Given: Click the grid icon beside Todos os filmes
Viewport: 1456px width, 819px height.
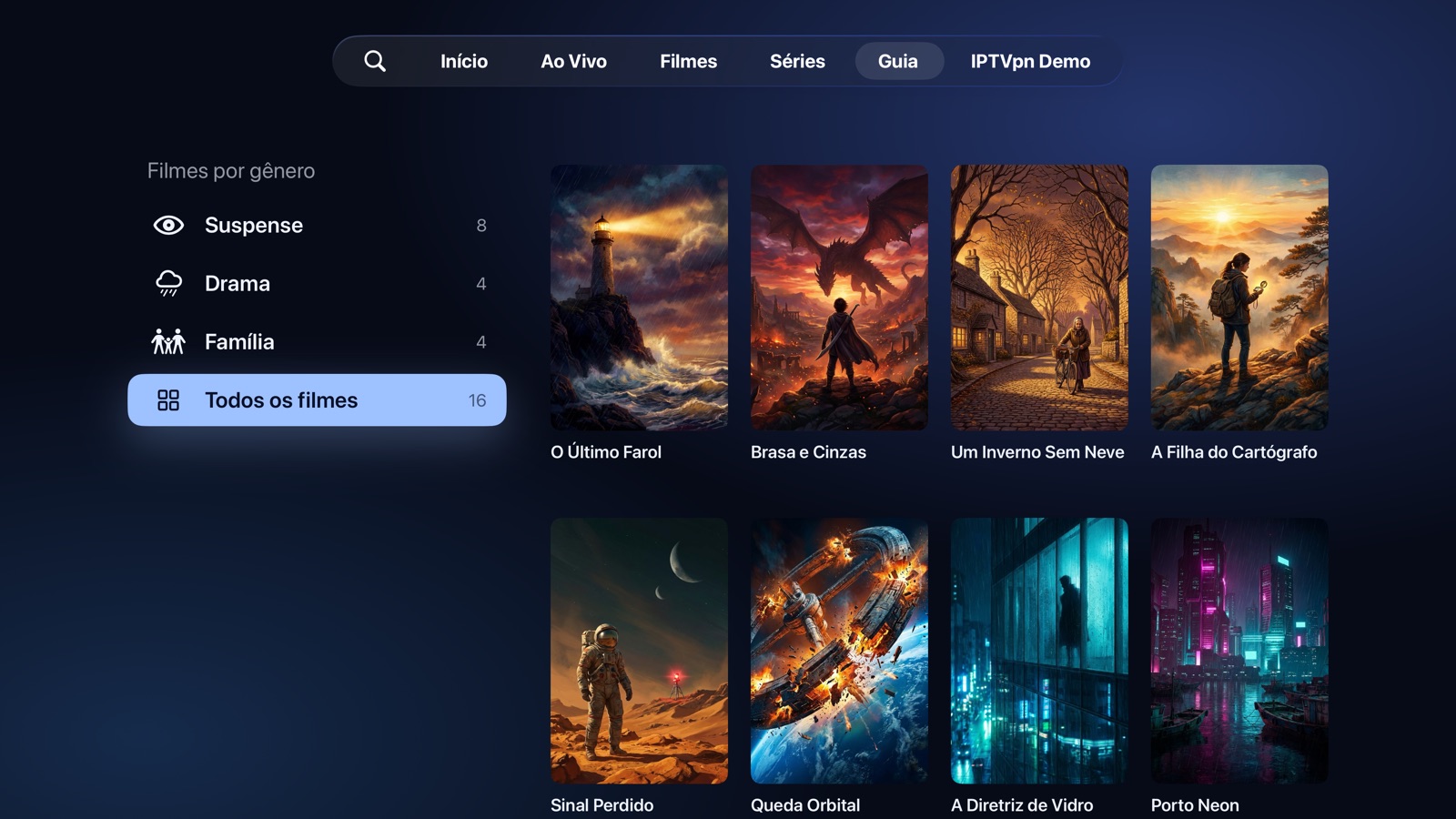Looking at the screenshot, I should pyautogui.click(x=168, y=400).
